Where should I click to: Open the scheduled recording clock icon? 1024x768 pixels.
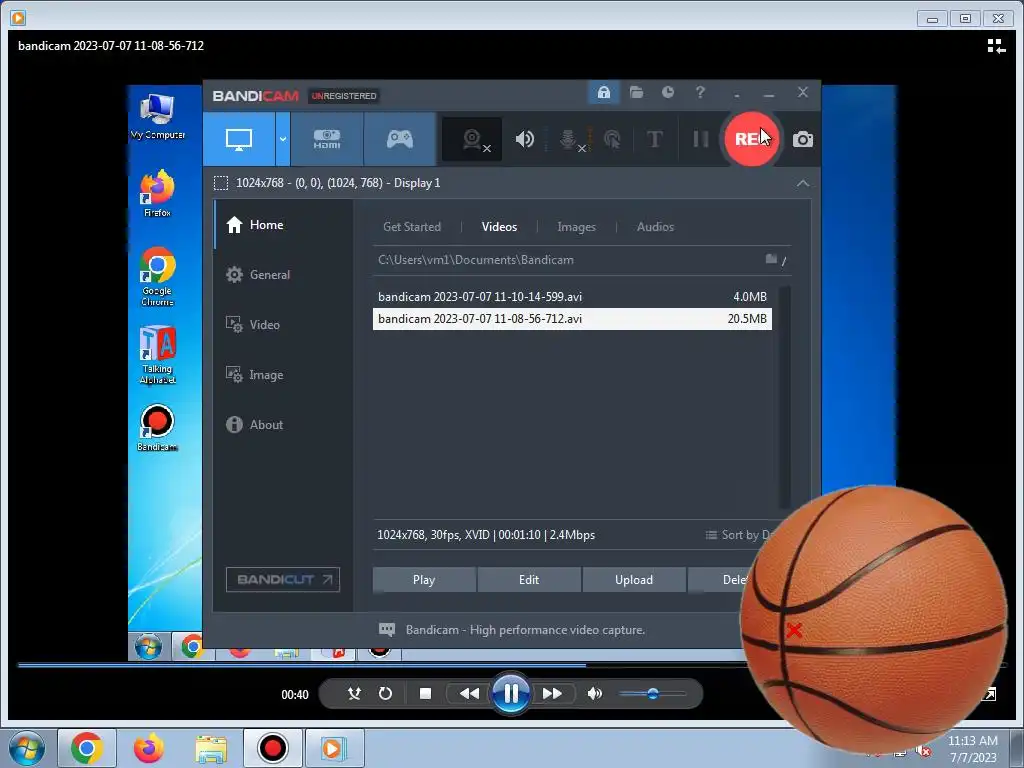point(667,92)
